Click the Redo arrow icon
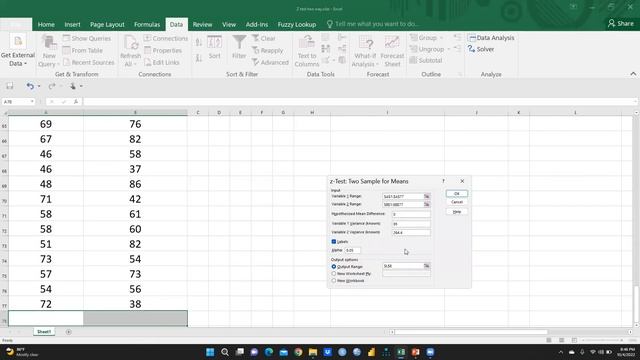 (51, 86)
